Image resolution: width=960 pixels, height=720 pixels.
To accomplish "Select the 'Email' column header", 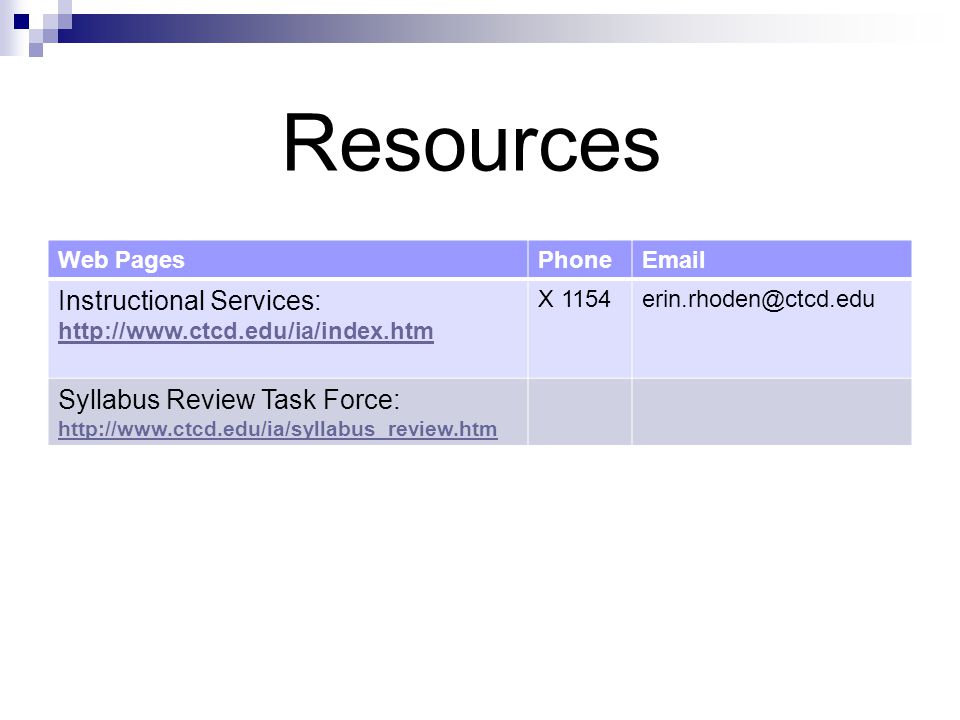I will [x=771, y=260].
